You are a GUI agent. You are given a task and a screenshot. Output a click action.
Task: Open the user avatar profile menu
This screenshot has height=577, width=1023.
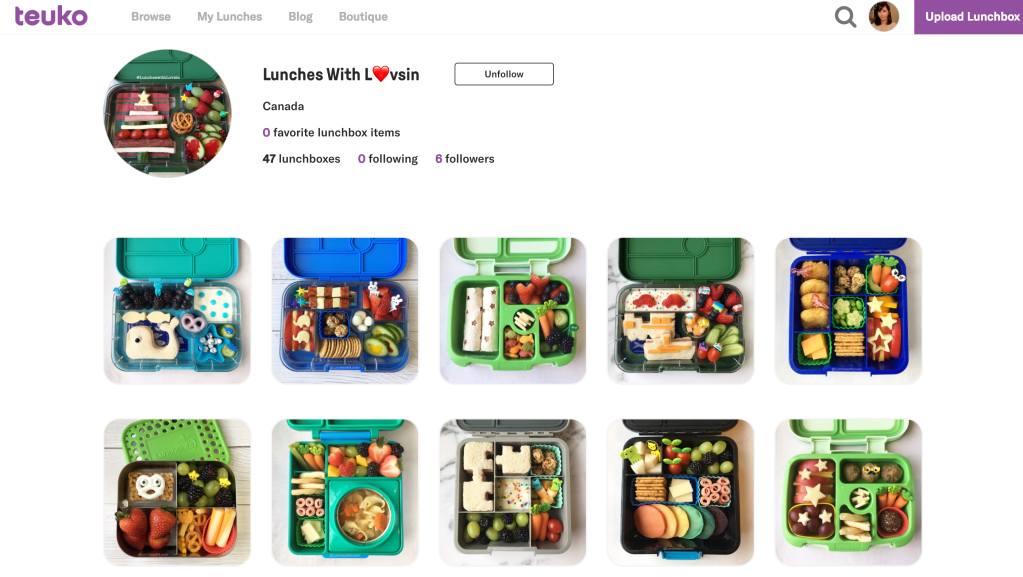click(883, 16)
